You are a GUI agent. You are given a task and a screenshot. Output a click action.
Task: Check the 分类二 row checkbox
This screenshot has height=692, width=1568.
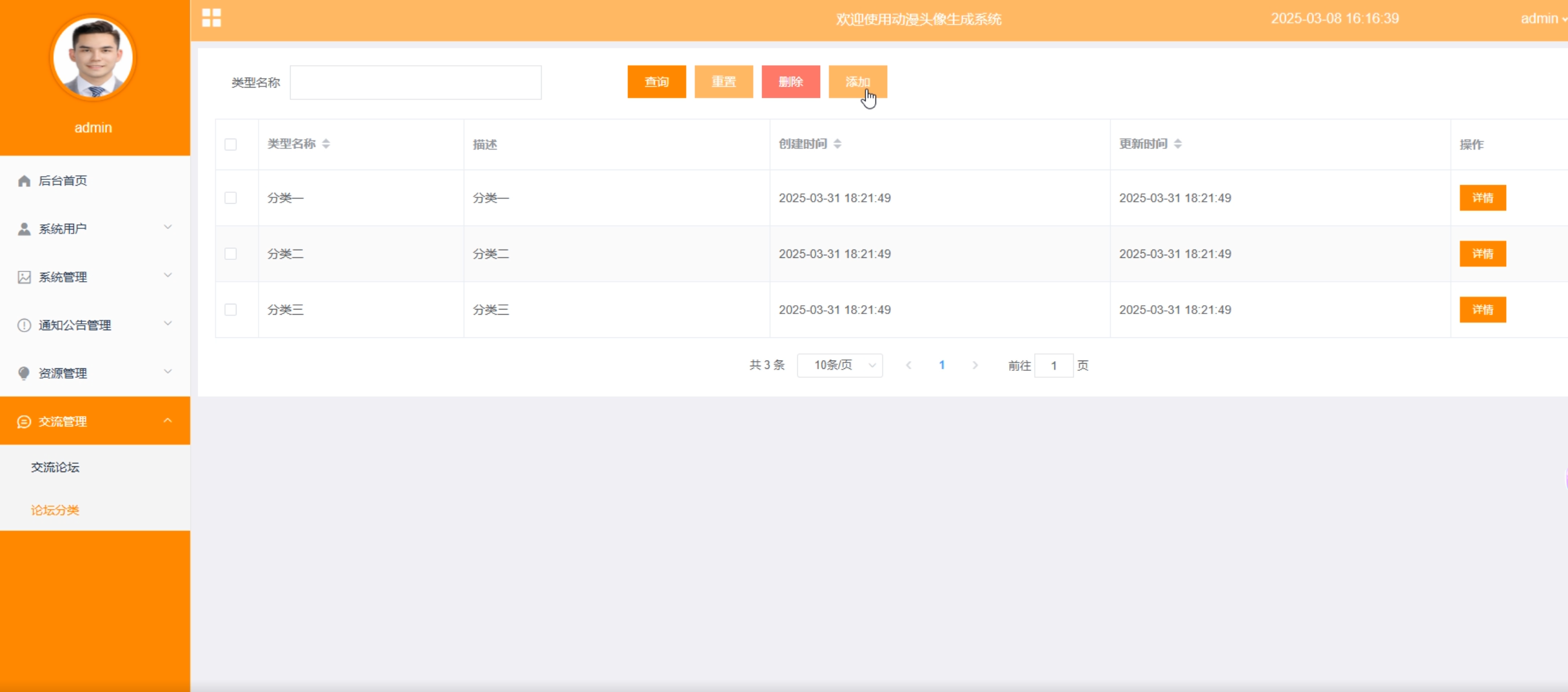231,254
